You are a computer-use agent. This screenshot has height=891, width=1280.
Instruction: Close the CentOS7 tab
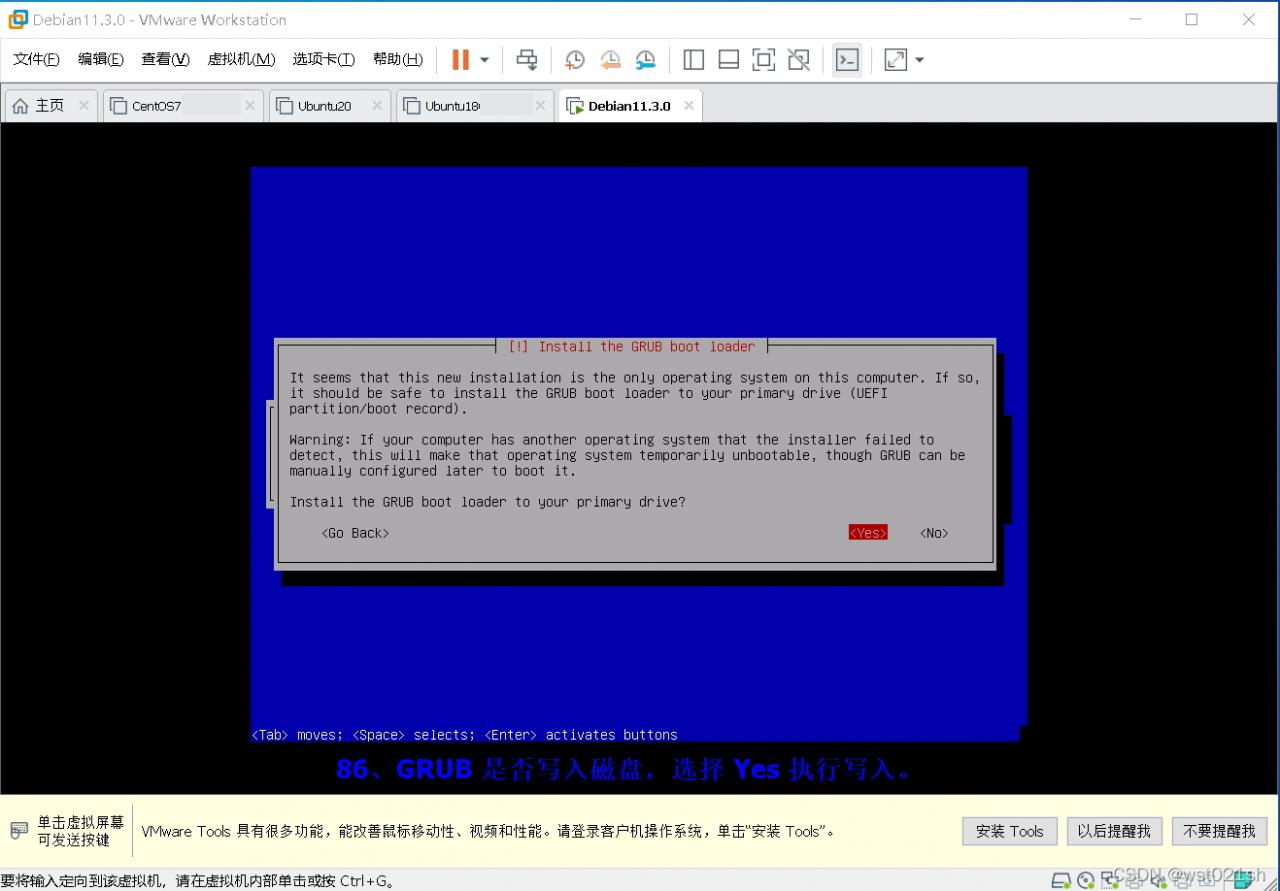pyautogui.click(x=249, y=105)
